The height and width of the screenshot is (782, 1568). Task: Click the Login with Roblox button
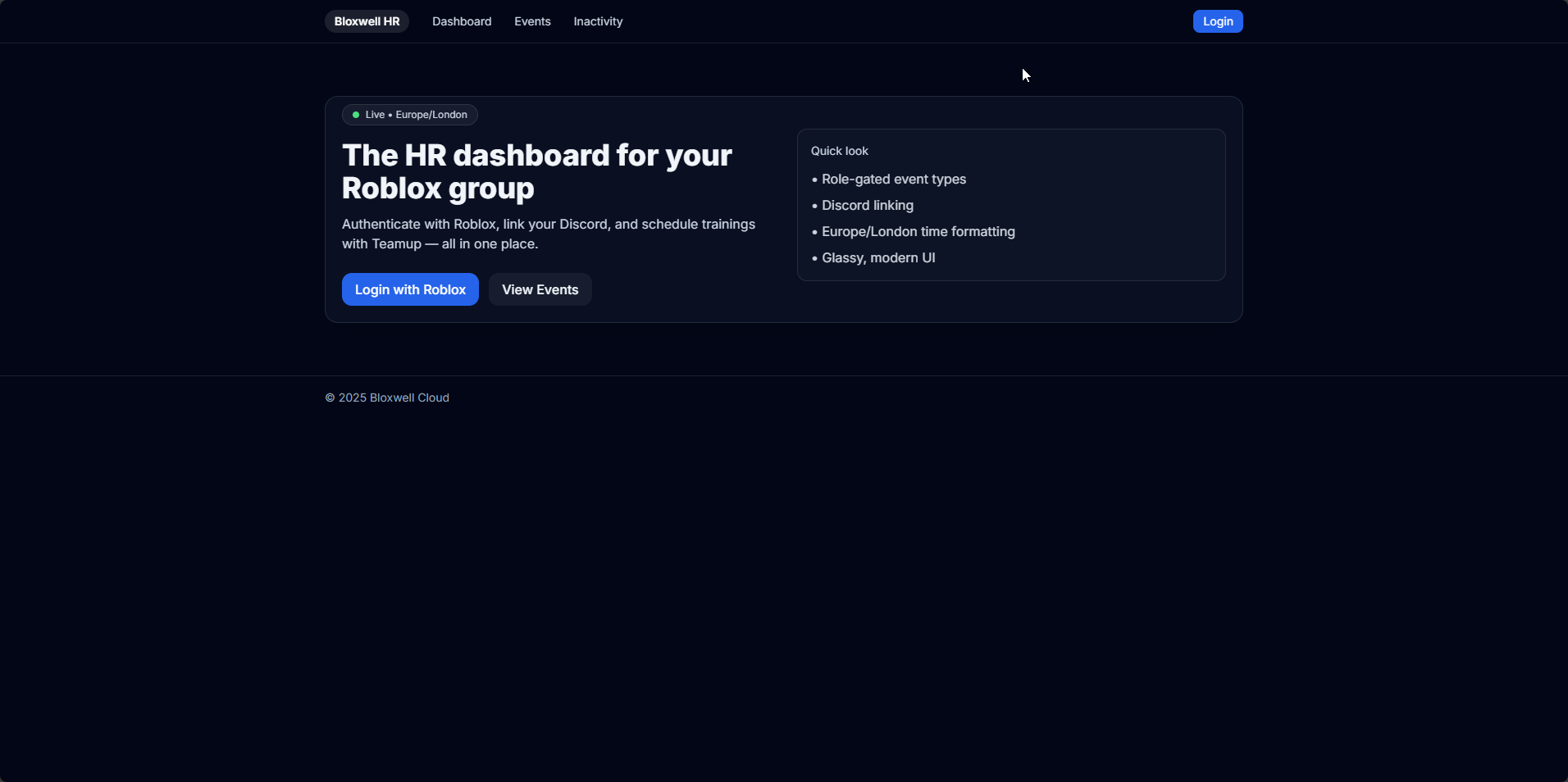(x=410, y=289)
